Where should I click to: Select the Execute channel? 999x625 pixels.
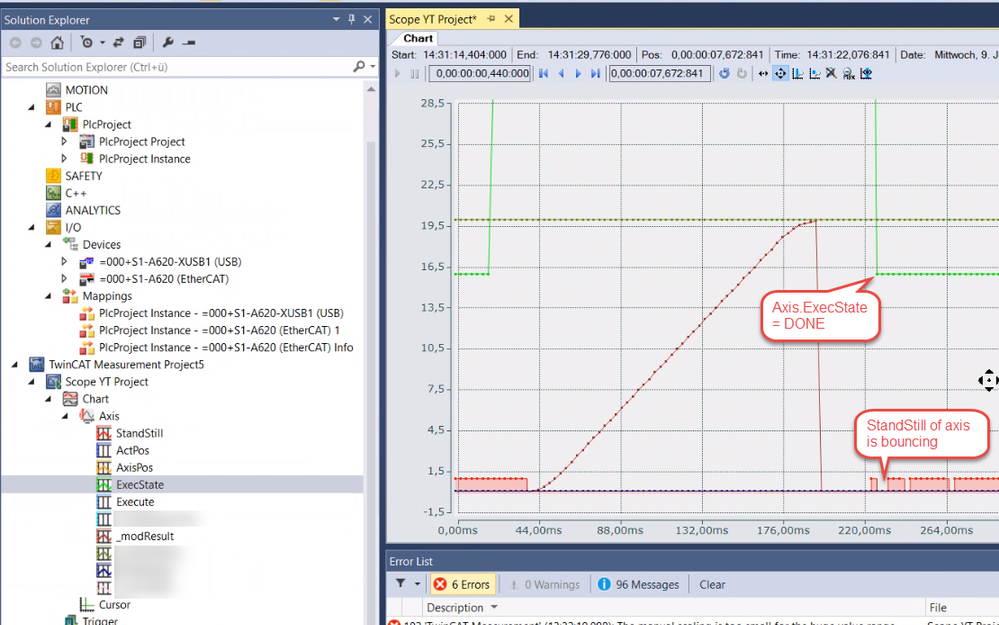tap(135, 502)
